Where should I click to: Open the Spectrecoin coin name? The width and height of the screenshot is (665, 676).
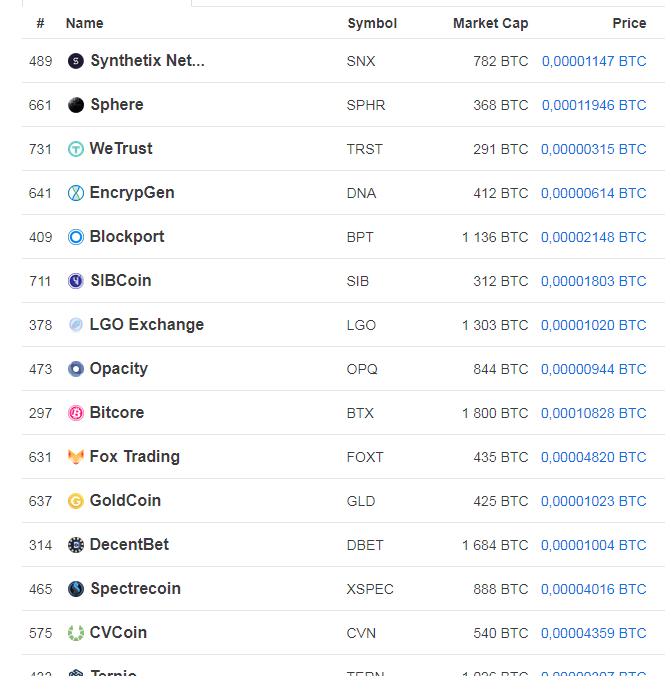(x=135, y=589)
